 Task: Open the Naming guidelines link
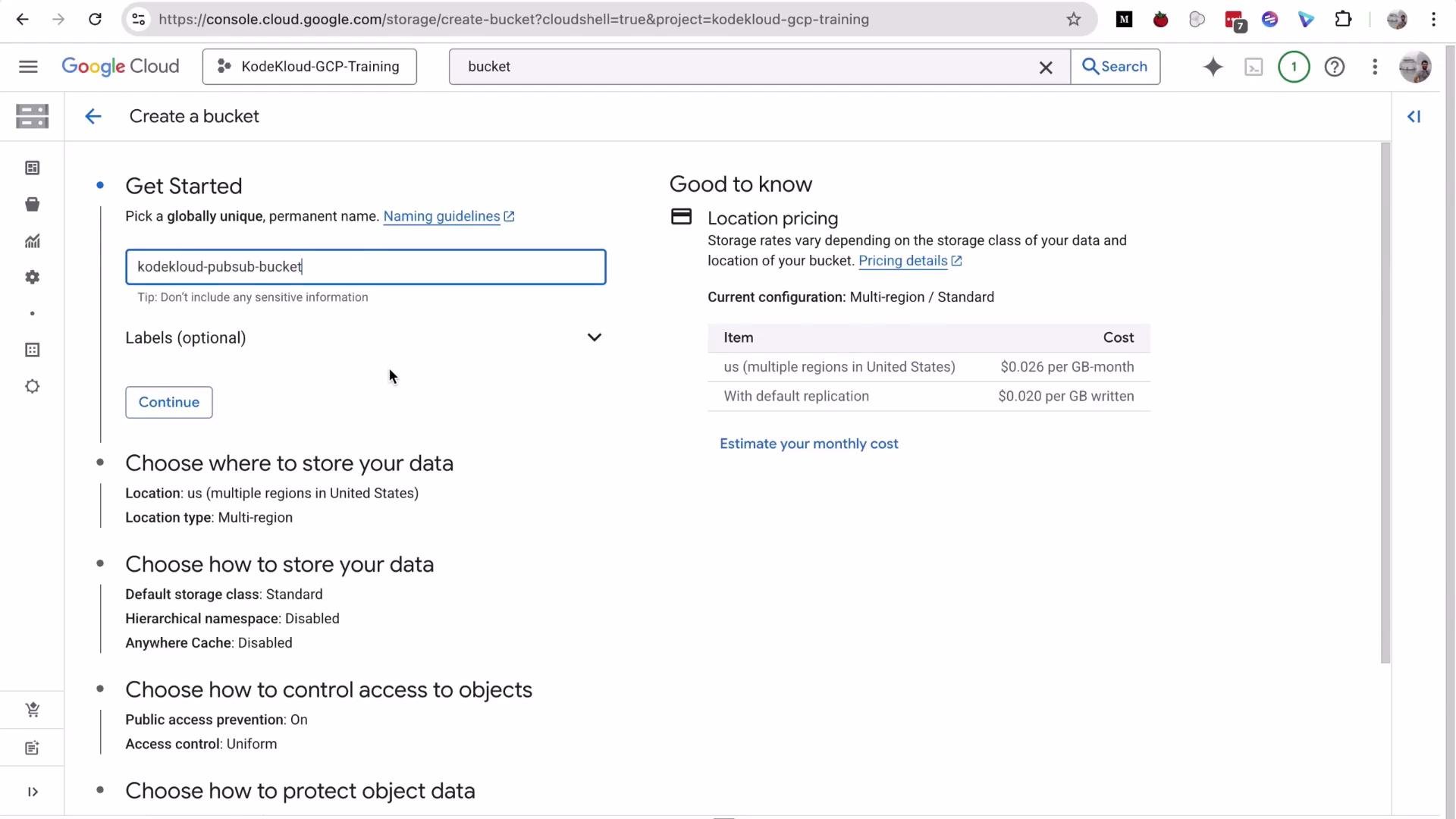tap(449, 216)
